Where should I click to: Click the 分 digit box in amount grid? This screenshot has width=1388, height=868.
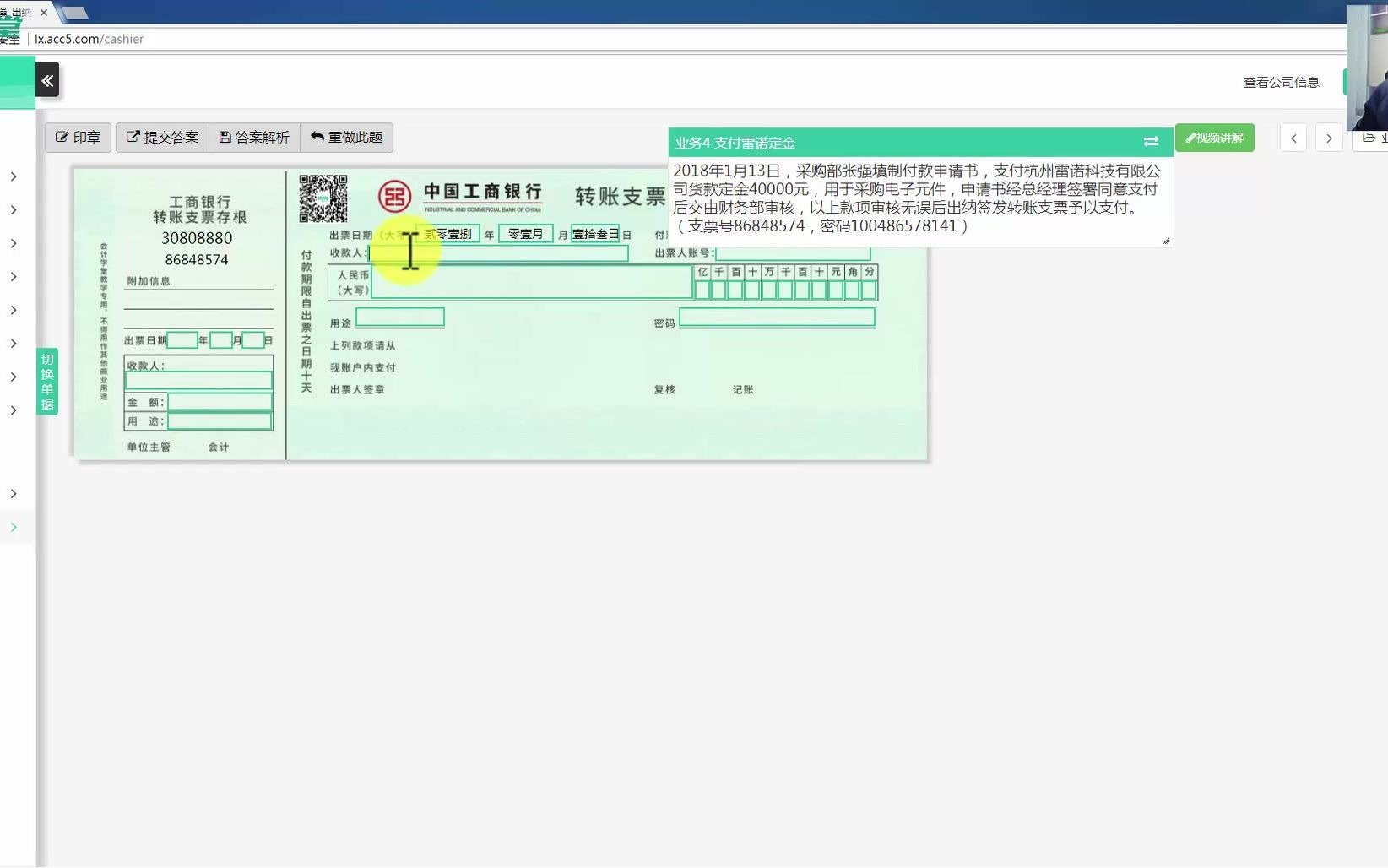869,290
